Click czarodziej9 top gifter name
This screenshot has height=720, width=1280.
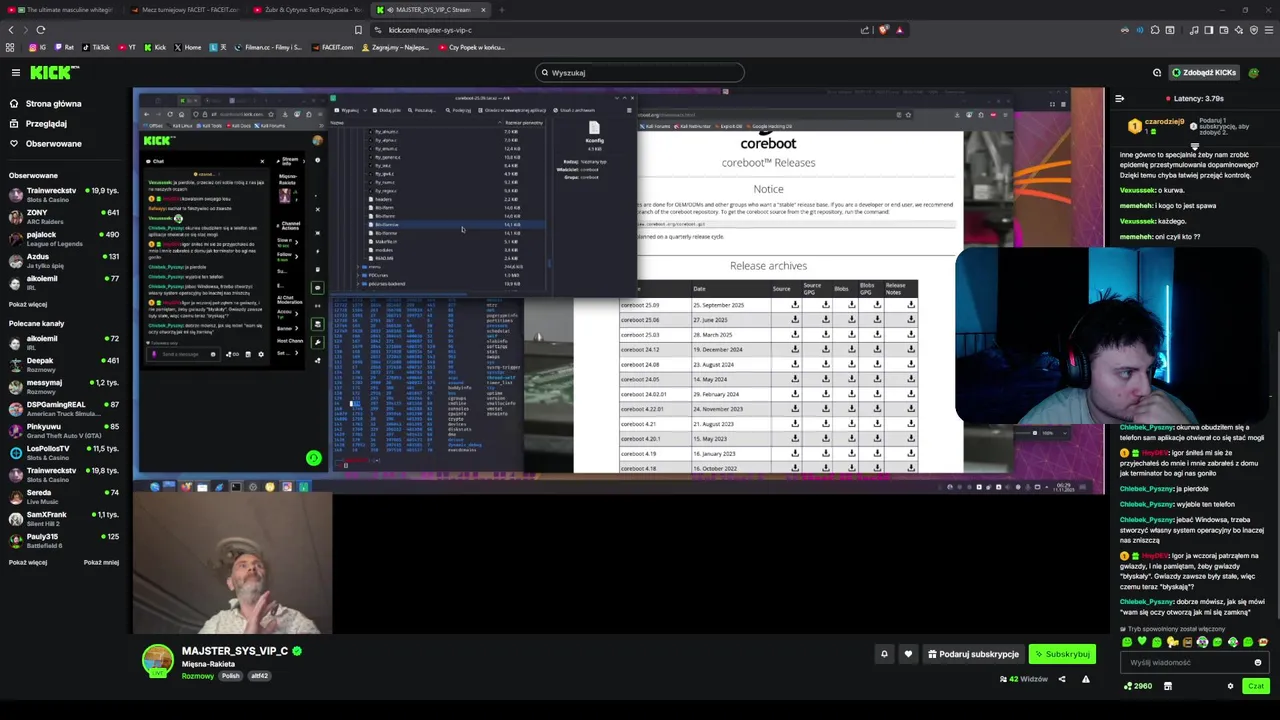point(1165,122)
